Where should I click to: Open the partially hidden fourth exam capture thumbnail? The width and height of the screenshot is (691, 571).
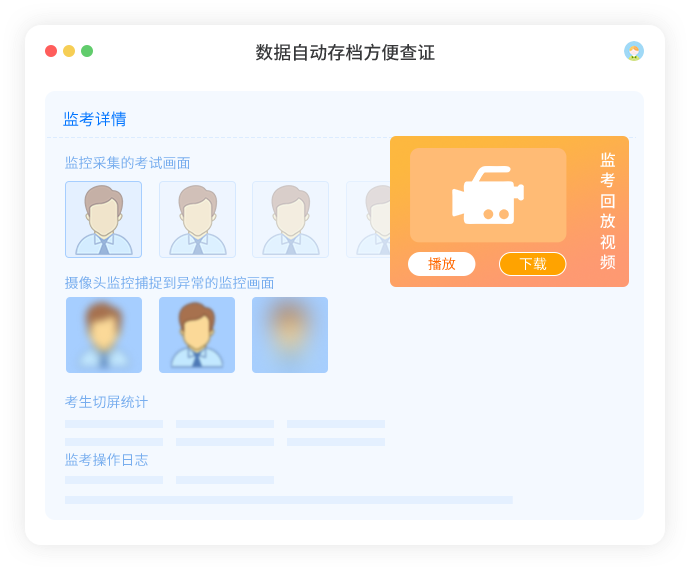click(x=368, y=219)
